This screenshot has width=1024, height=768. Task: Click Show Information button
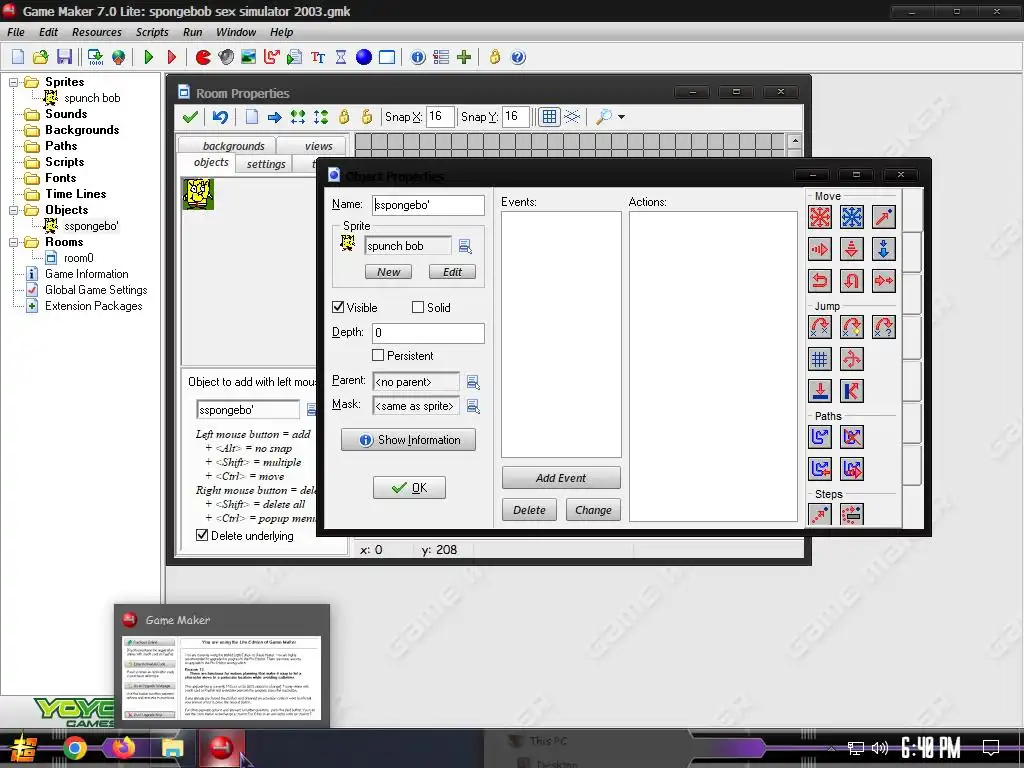(x=408, y=440)
